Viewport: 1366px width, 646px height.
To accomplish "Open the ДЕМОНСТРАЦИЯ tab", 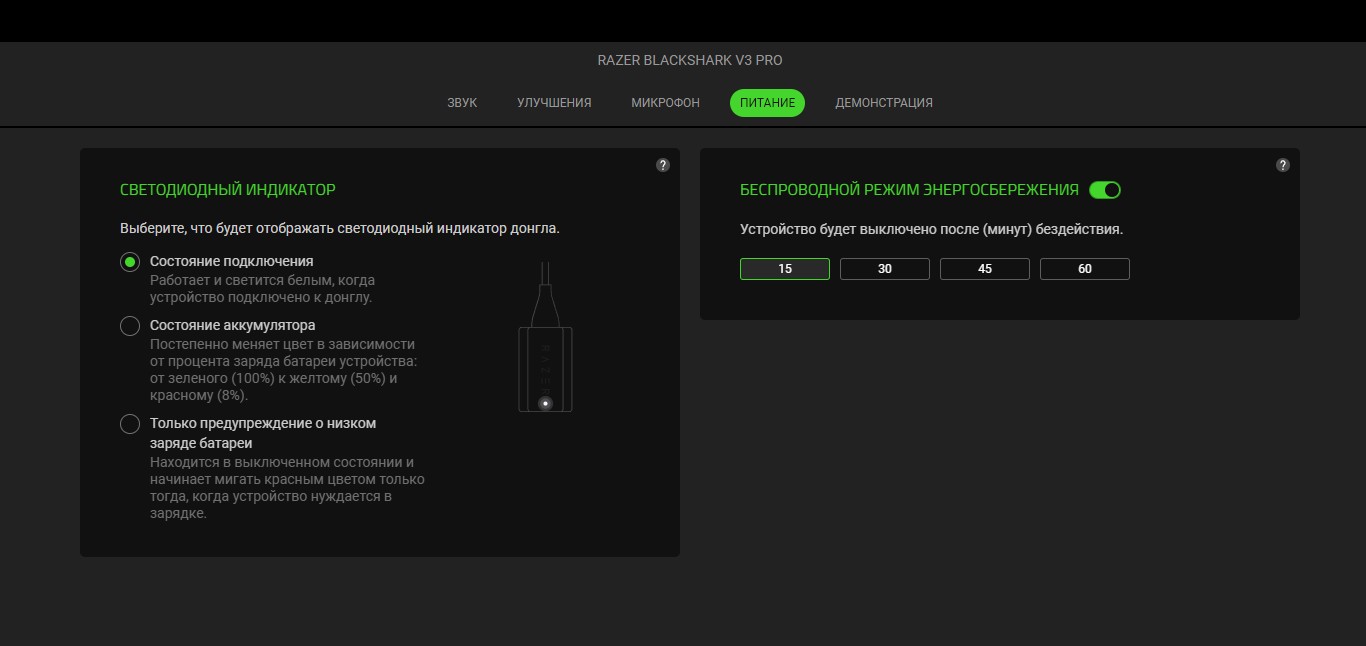I will pyautogui.click(x=884, y=103).
